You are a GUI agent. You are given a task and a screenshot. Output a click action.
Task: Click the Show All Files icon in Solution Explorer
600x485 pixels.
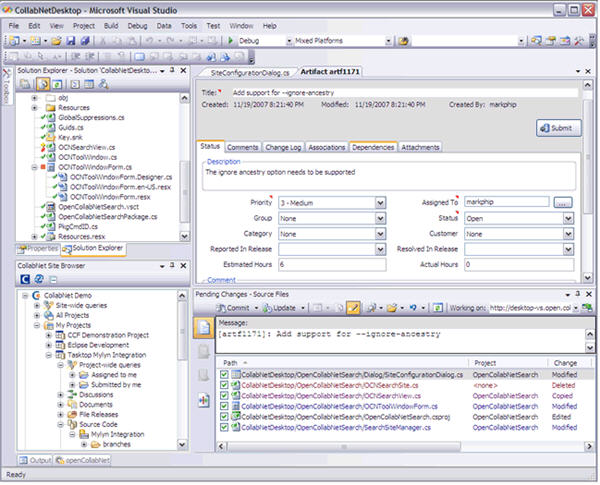(43, 84)
